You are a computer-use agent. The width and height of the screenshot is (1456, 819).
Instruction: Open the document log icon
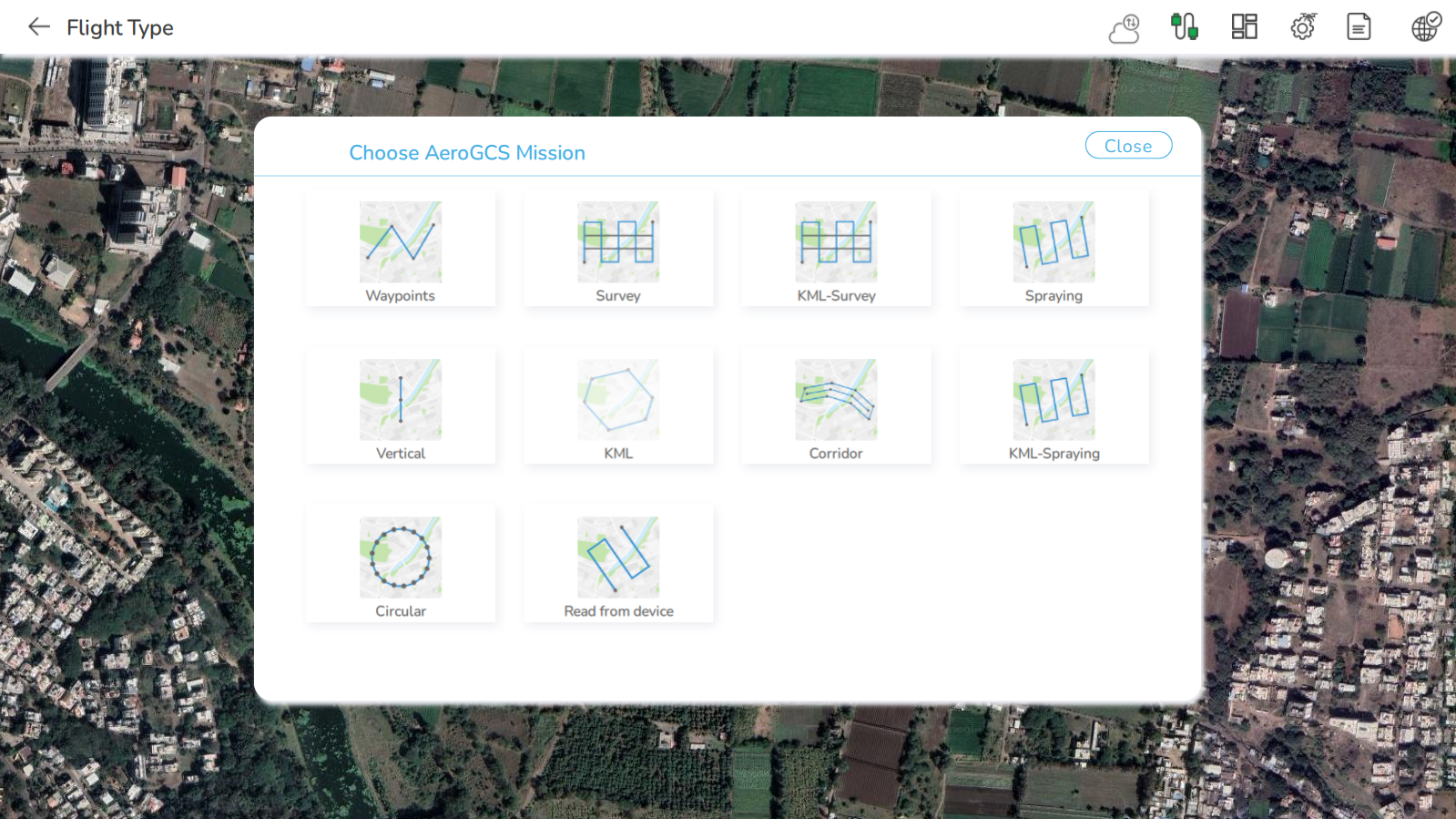[1359, 27]
